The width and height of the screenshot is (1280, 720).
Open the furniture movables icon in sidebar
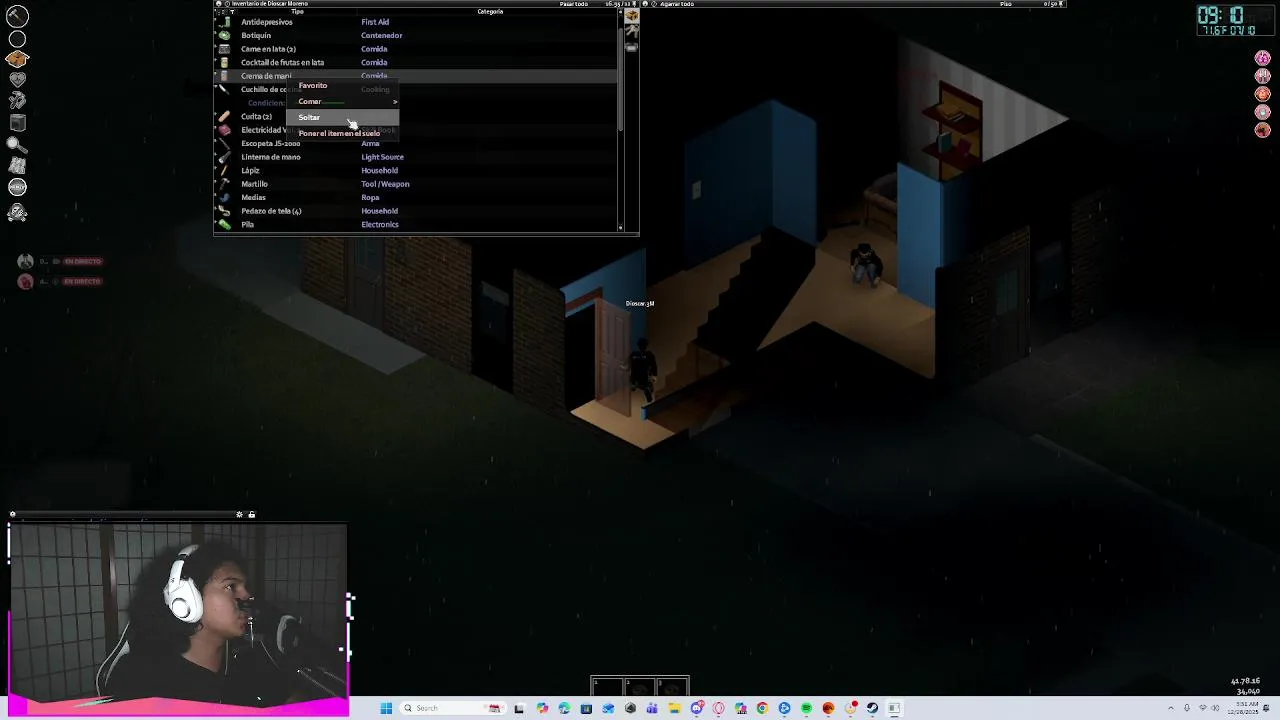[17, 123]
